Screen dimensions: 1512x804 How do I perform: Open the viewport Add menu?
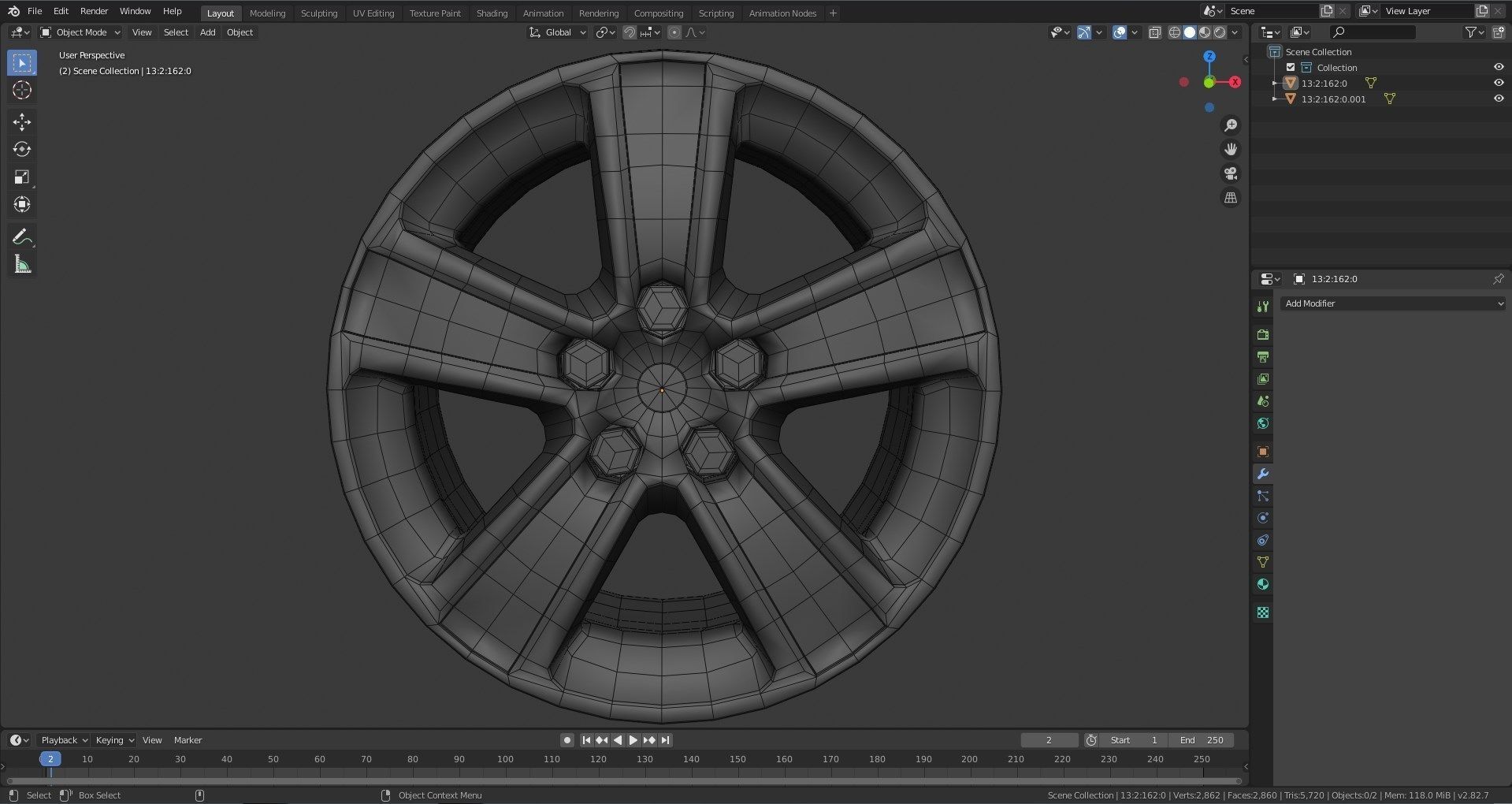pyautogui.click(x=207, y=32)
